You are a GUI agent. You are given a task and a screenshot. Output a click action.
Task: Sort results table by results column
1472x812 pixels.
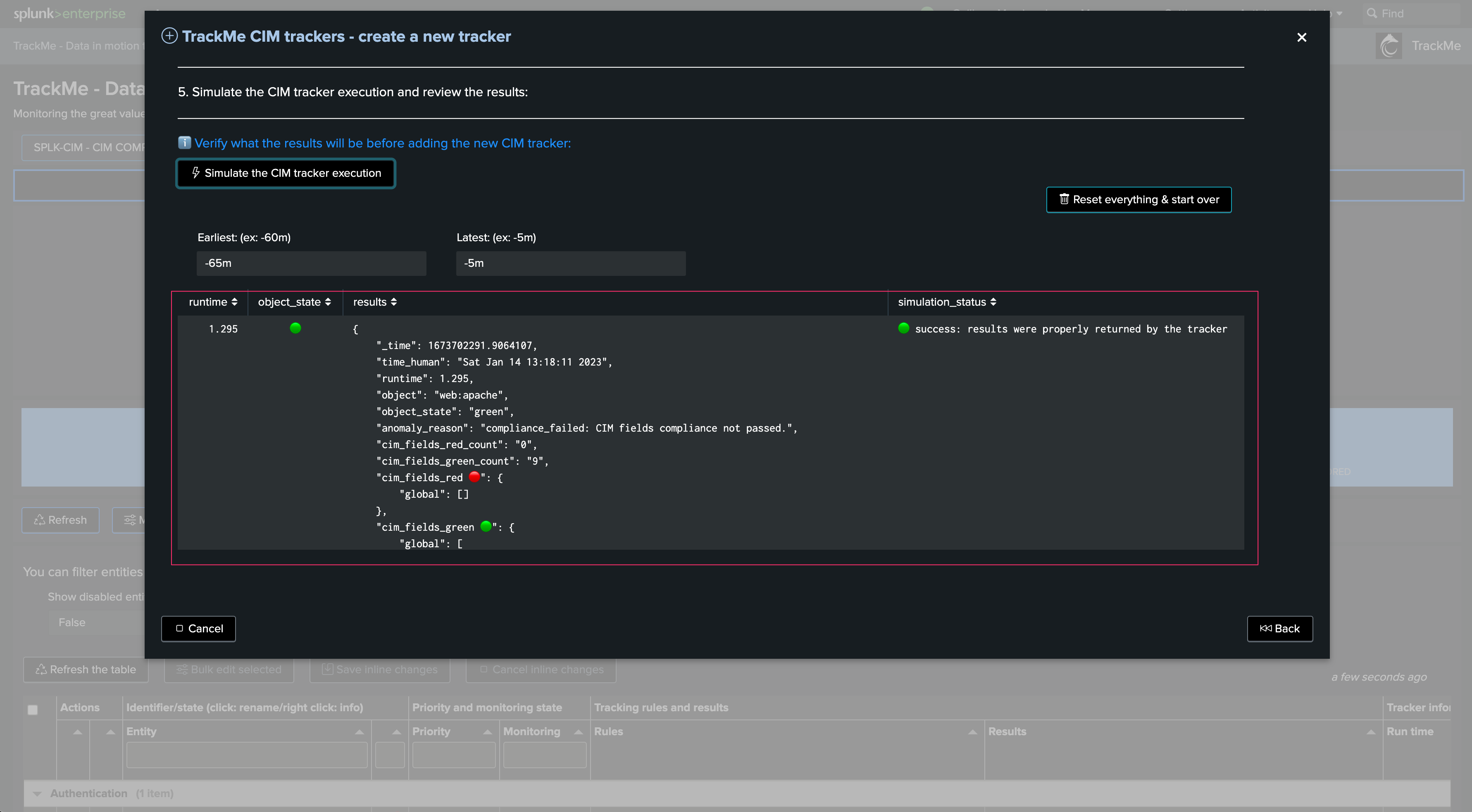(x=375, y=302)
